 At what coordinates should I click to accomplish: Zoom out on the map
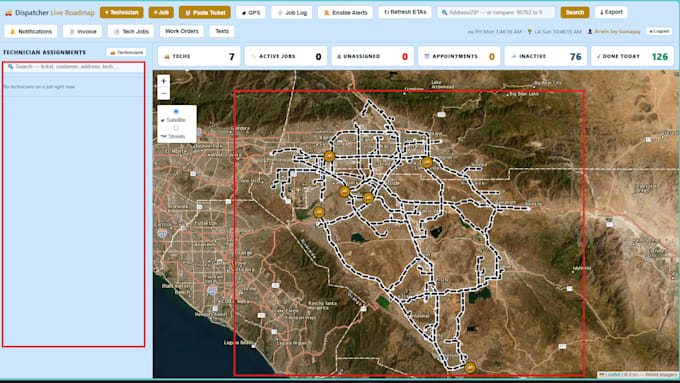click(163, 93)
